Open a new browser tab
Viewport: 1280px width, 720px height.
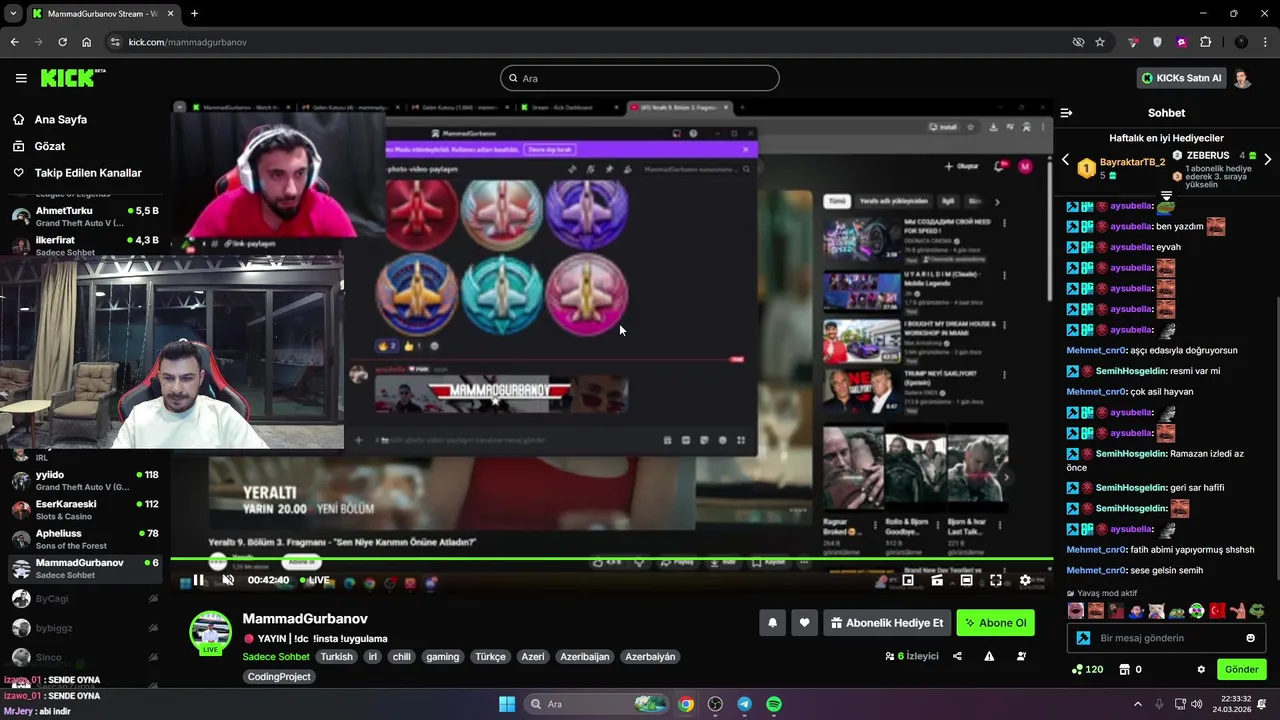click(x=194, y=13)
